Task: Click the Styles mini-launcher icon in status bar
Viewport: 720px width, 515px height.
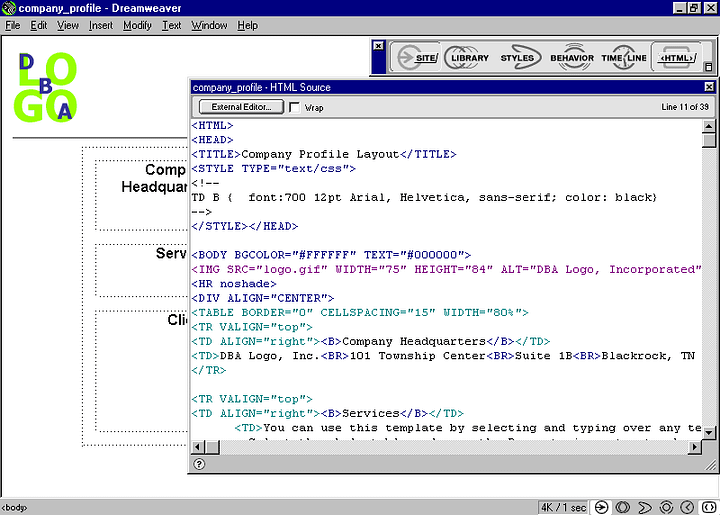Action: point(645,507)
